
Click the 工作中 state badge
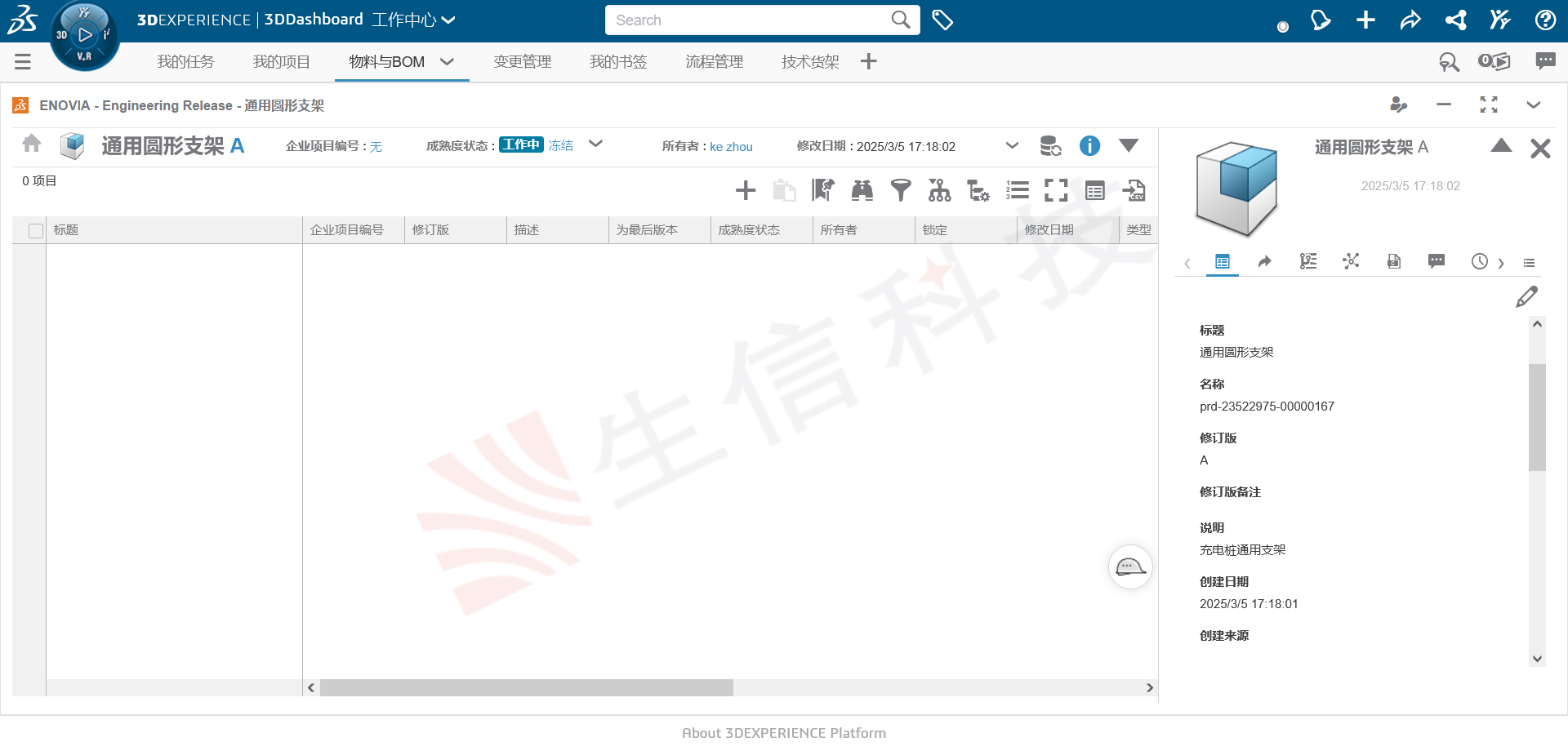[521, 144]
